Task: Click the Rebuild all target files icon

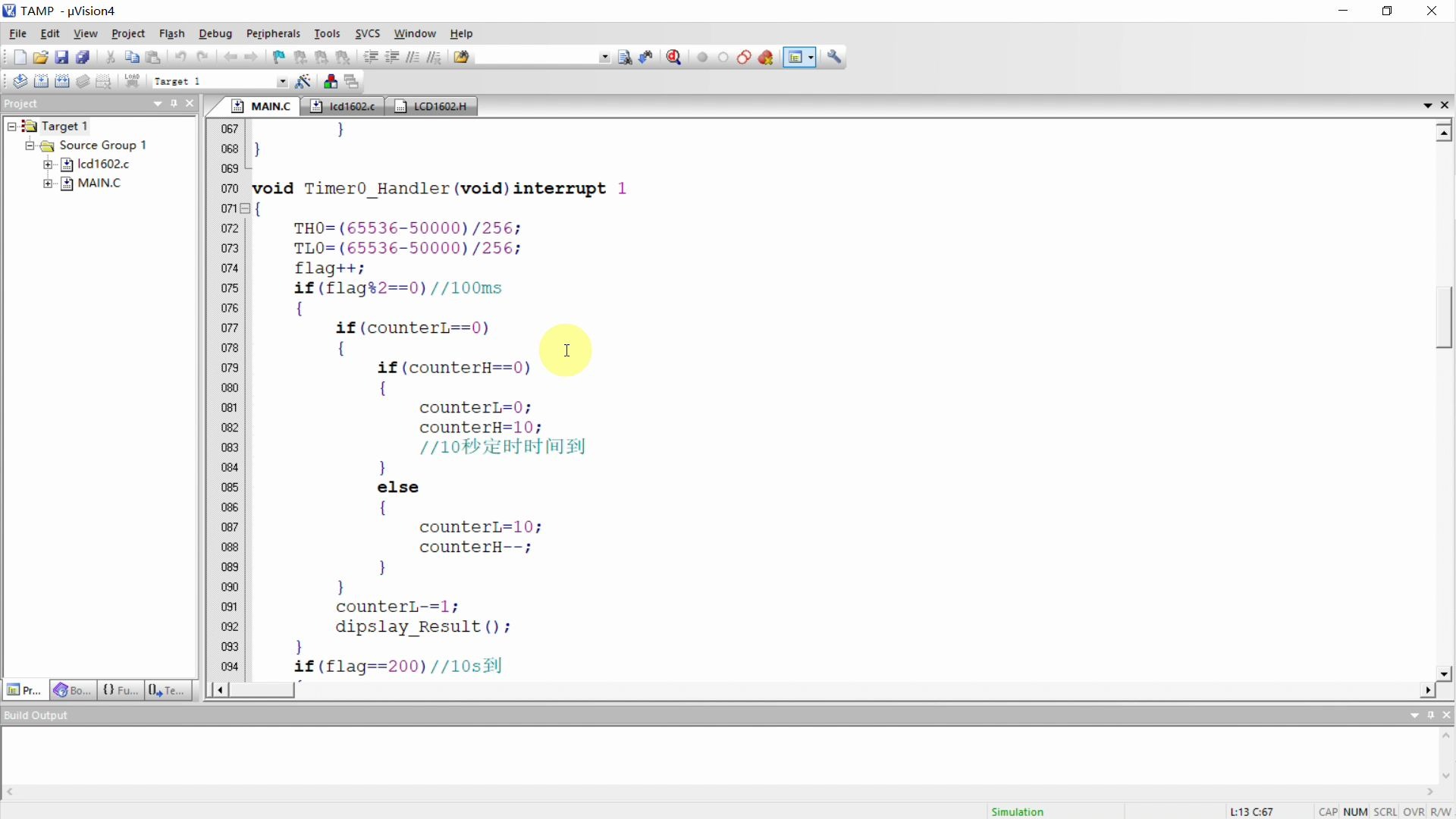Action: [x=62, y=82]
